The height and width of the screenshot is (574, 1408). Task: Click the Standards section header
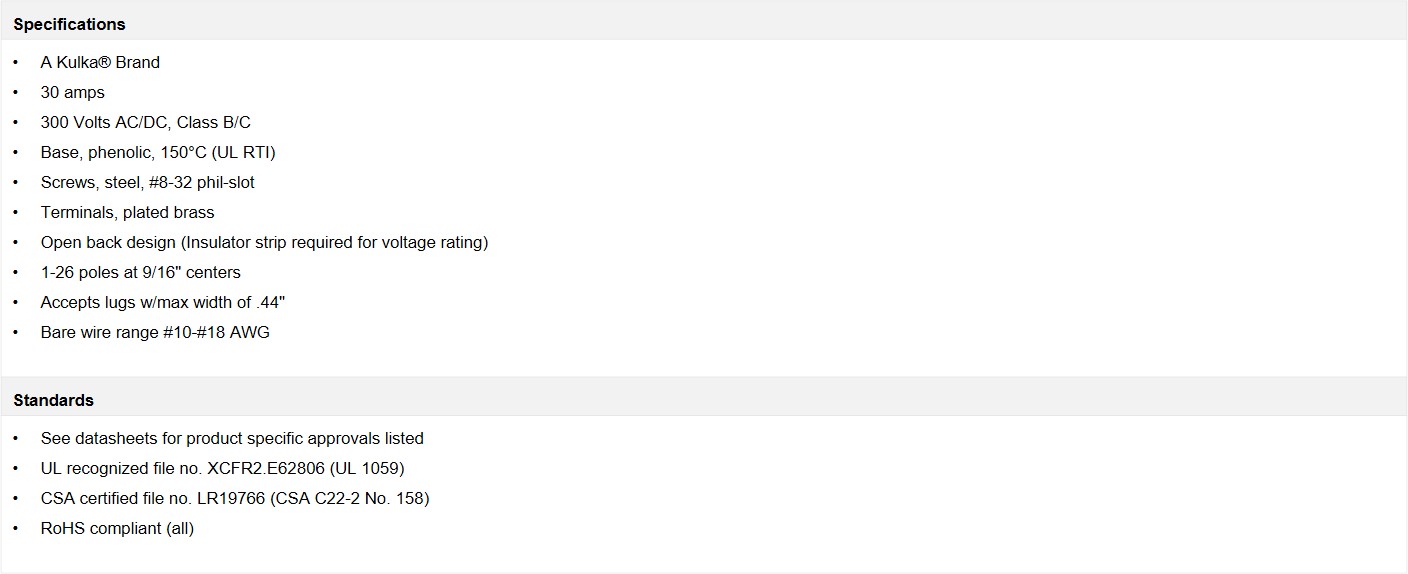coord(54,400)
